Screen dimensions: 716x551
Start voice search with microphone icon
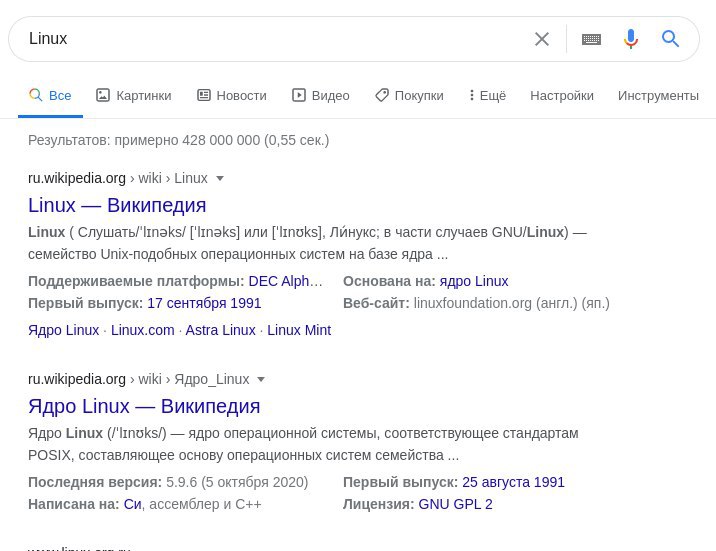pos(631,39)
